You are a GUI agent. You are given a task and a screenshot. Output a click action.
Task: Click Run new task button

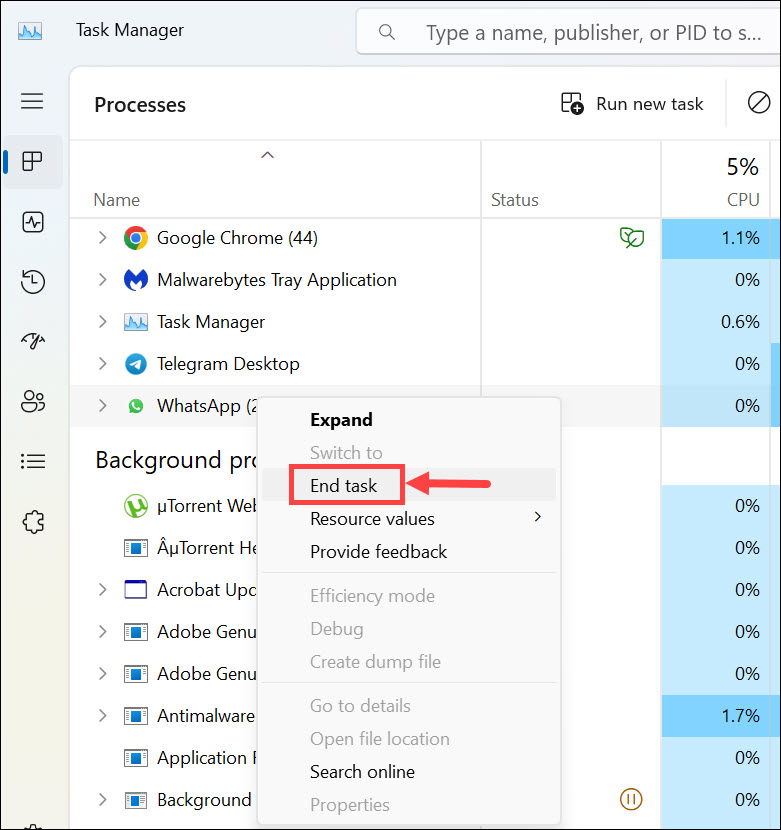coord(633,104)
